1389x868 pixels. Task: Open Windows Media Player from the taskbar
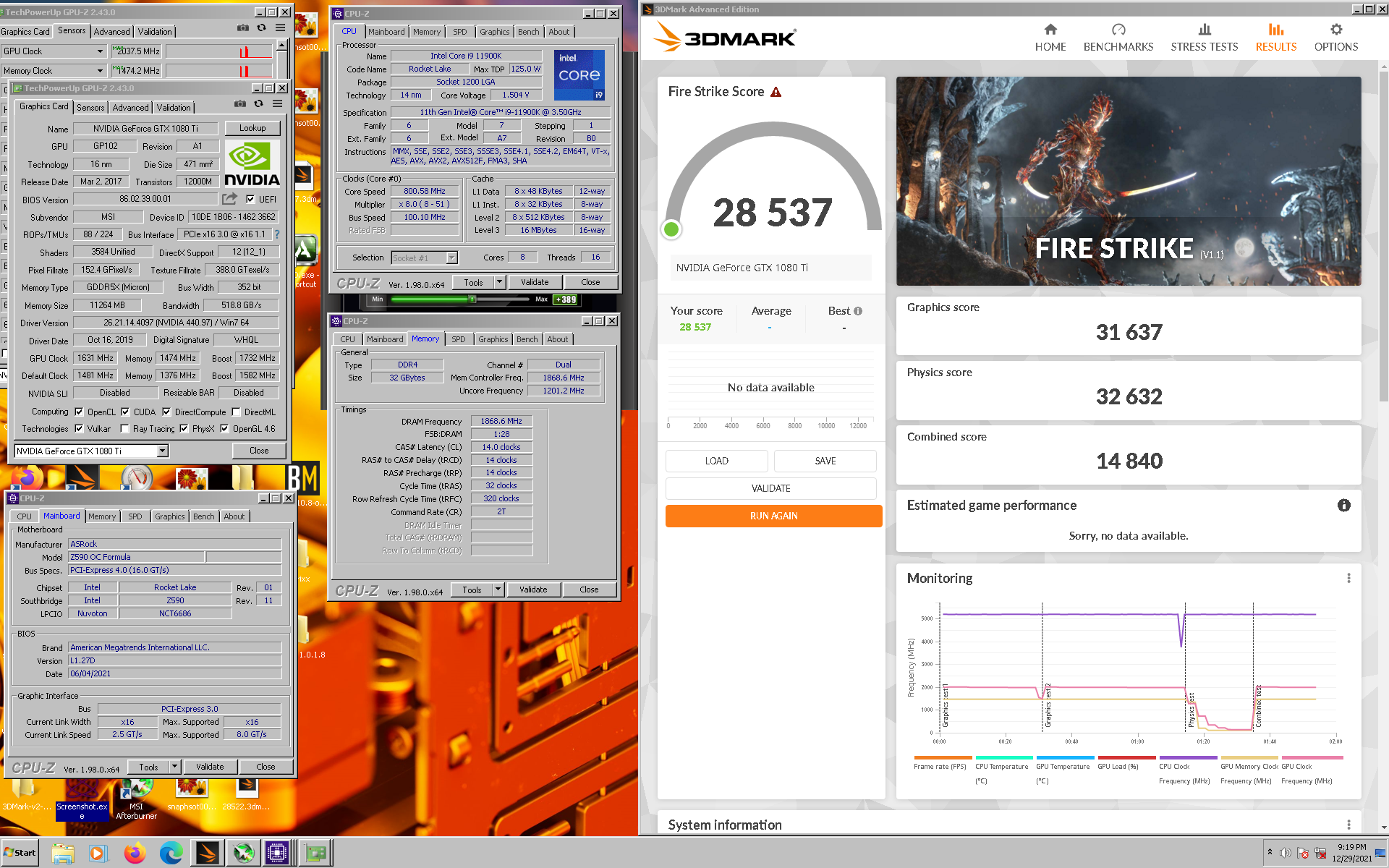98,853
